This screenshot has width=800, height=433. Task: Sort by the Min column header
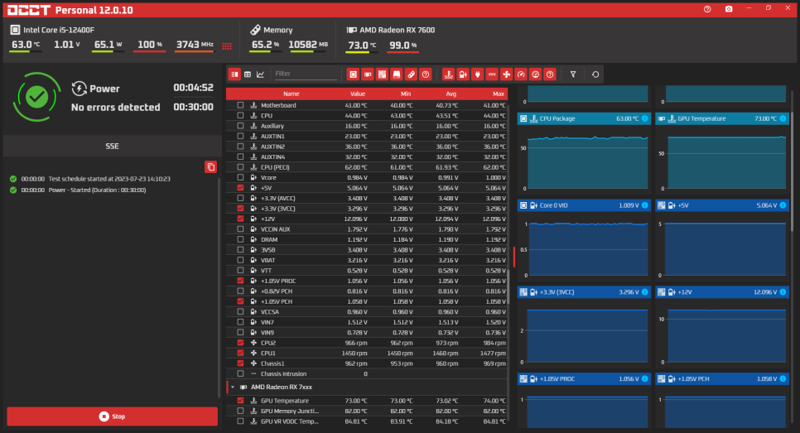click(x=406, y=94)
